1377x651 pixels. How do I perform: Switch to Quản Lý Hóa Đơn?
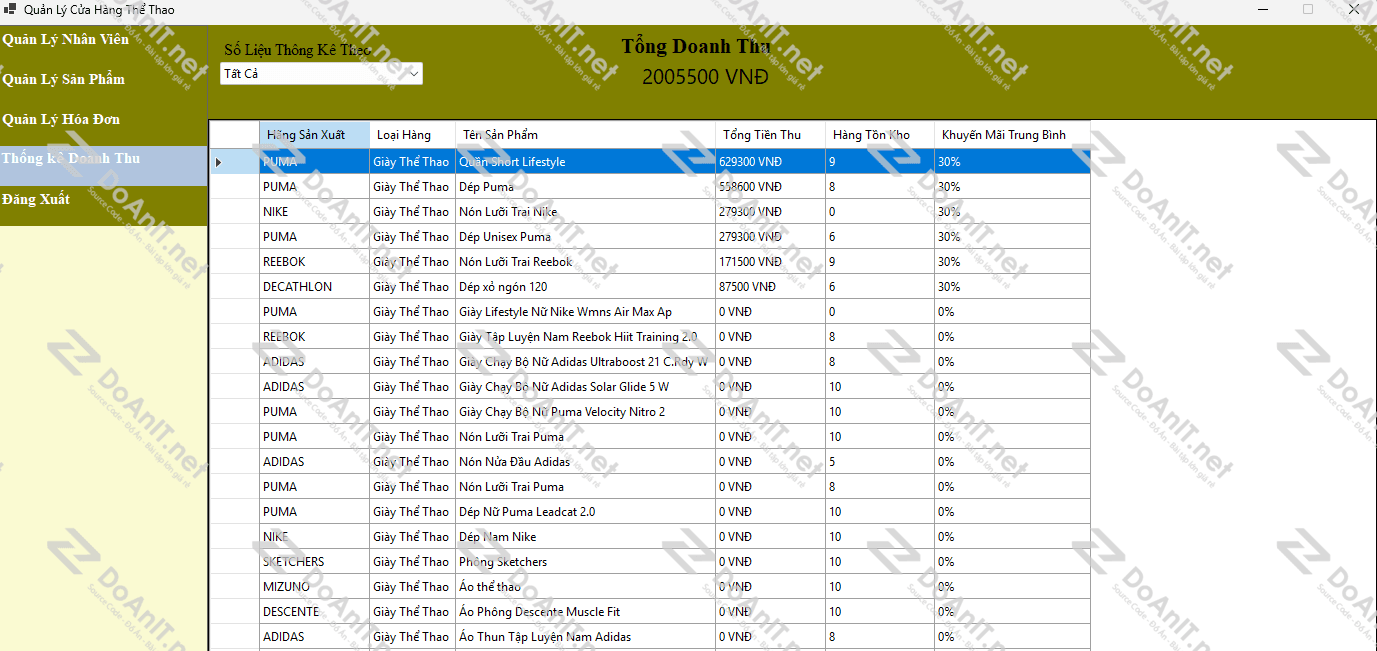pyautogui.click(x=104, y=120)
